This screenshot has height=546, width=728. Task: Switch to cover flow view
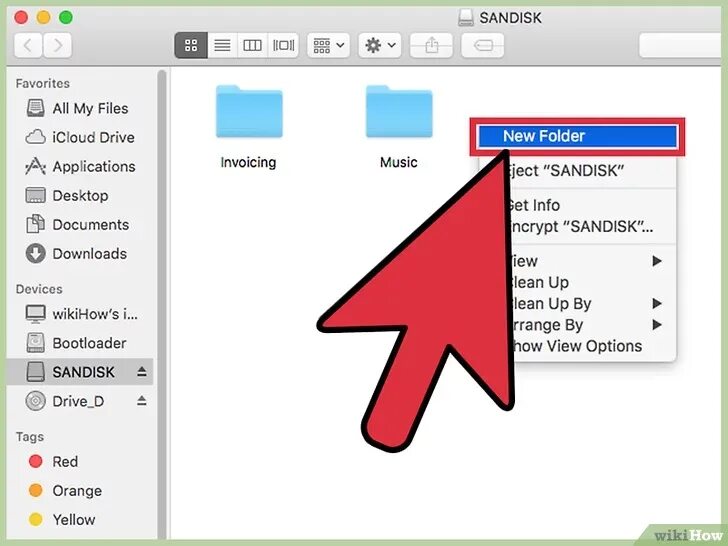pos(283,45)
